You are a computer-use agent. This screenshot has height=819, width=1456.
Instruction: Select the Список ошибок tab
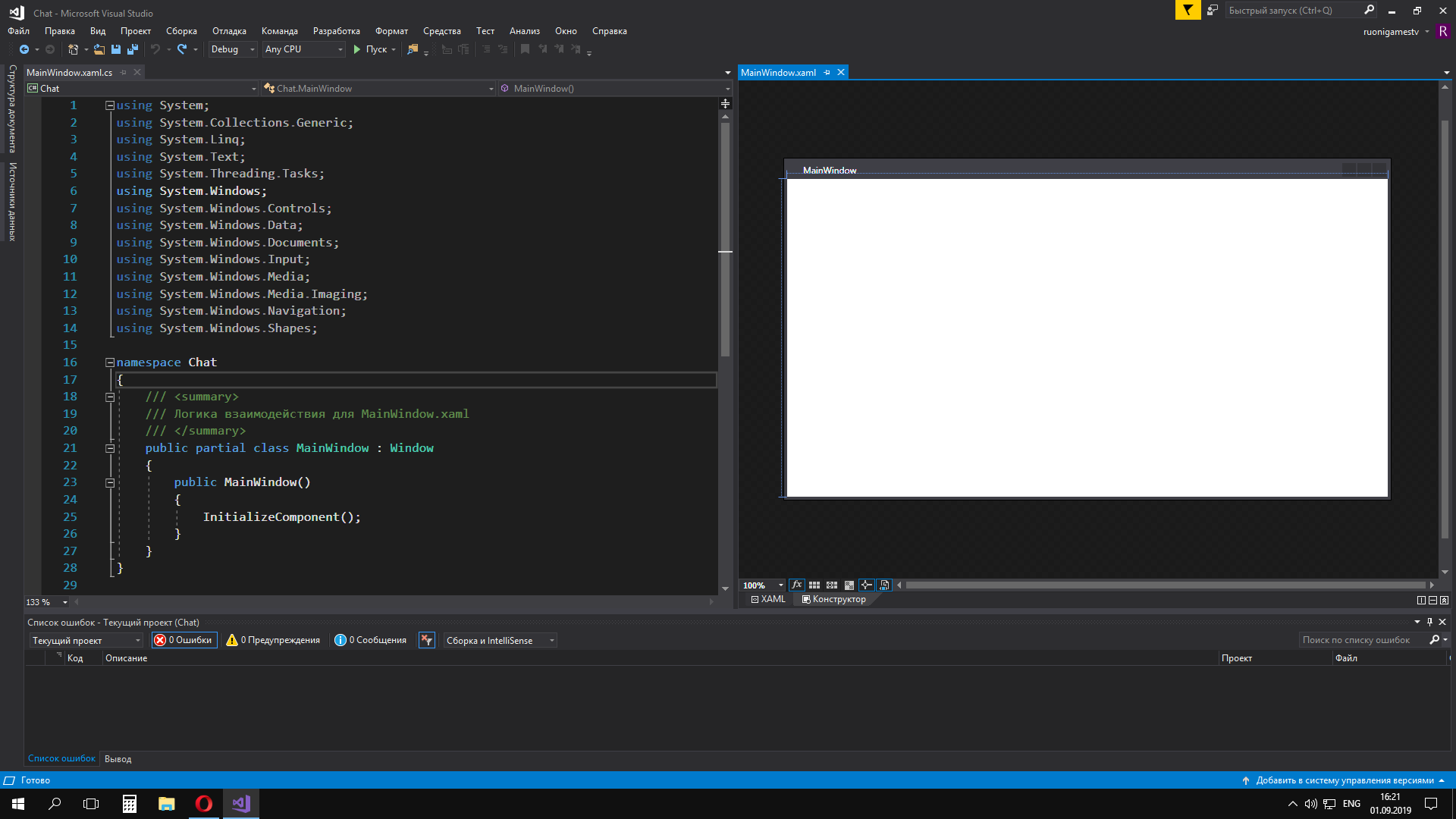pyautogui.click(x=61, y=758)
